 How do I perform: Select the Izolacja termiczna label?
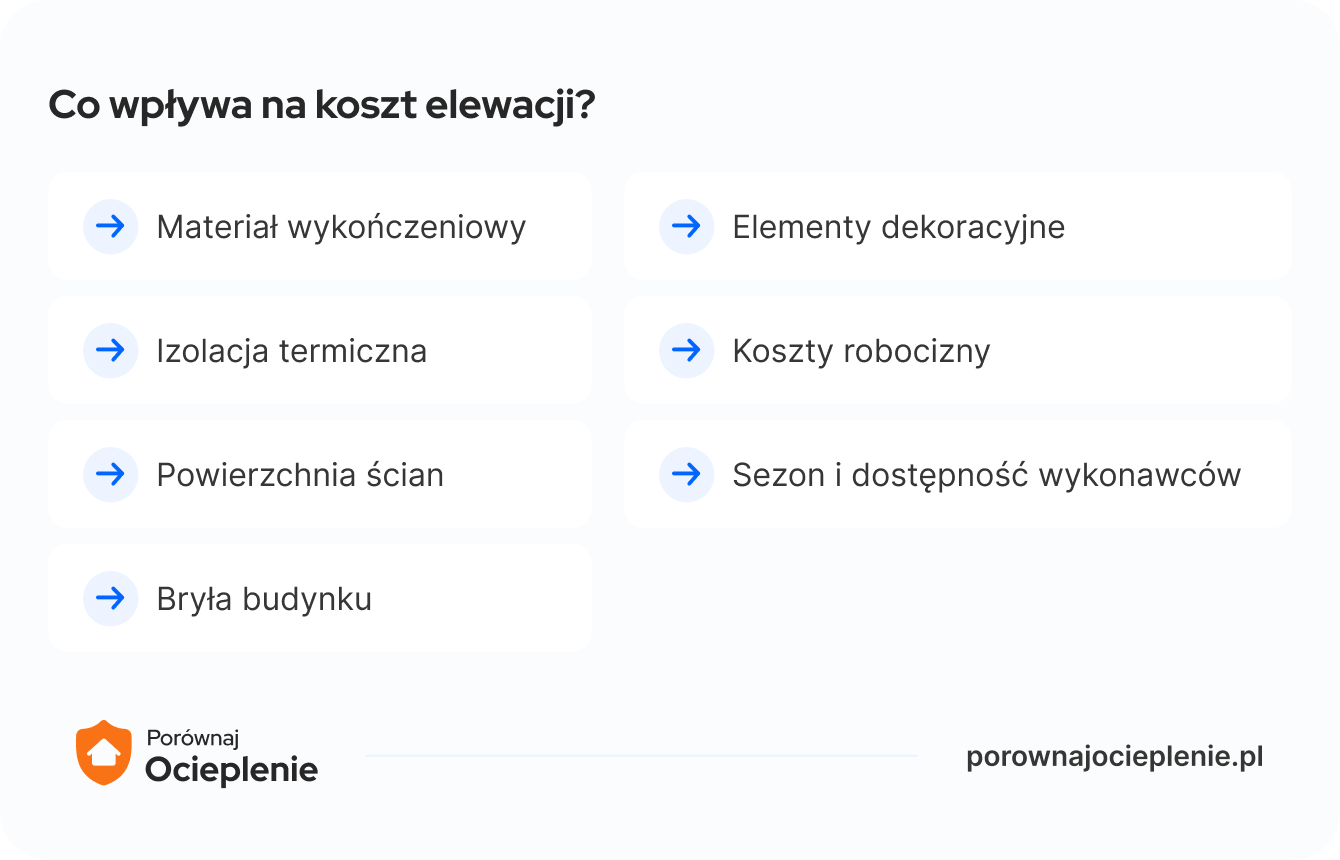pos(292,352)
